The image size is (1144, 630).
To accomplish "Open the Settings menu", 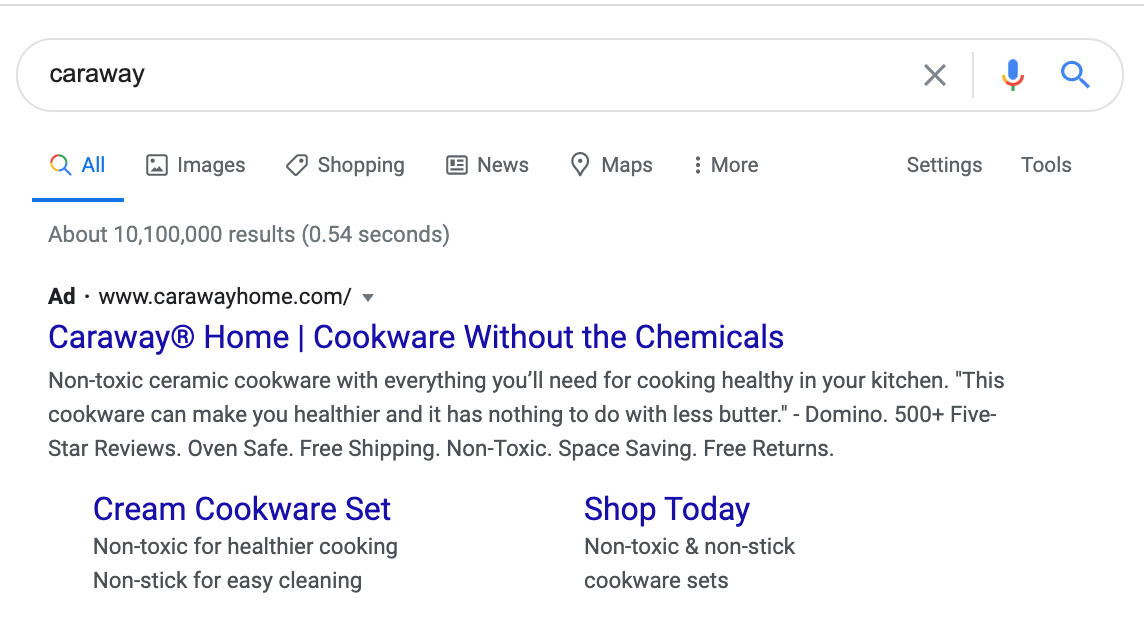I will coord(944,165).
